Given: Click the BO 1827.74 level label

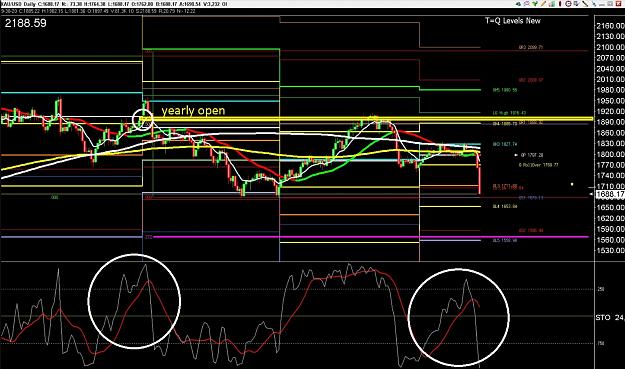Looking at the screenshot, I should click(x=505, y=144).
